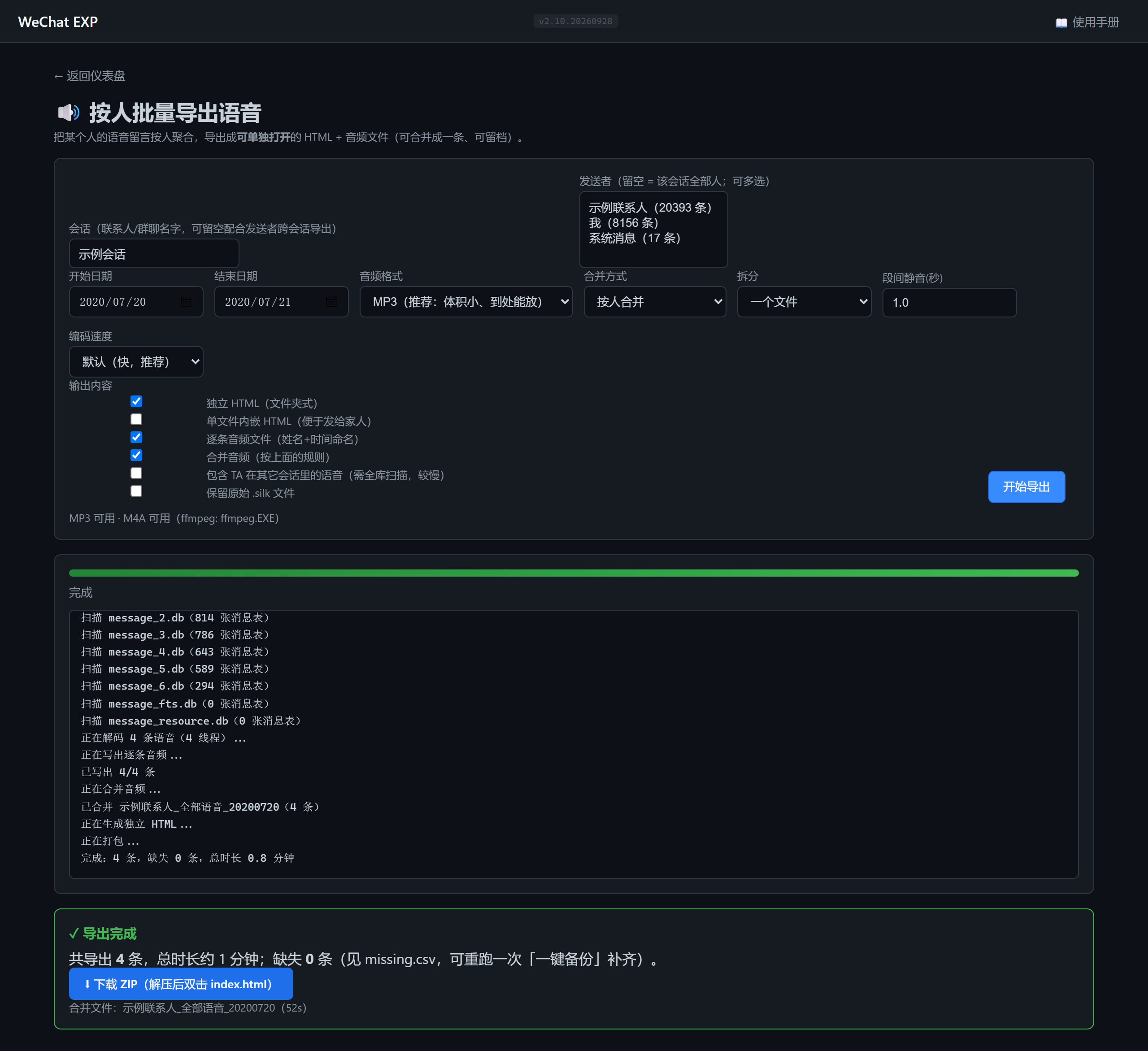Click the WeChat EXP logo title
This screenshot has width=1148, height=1051.
click(x=58, y=22)
